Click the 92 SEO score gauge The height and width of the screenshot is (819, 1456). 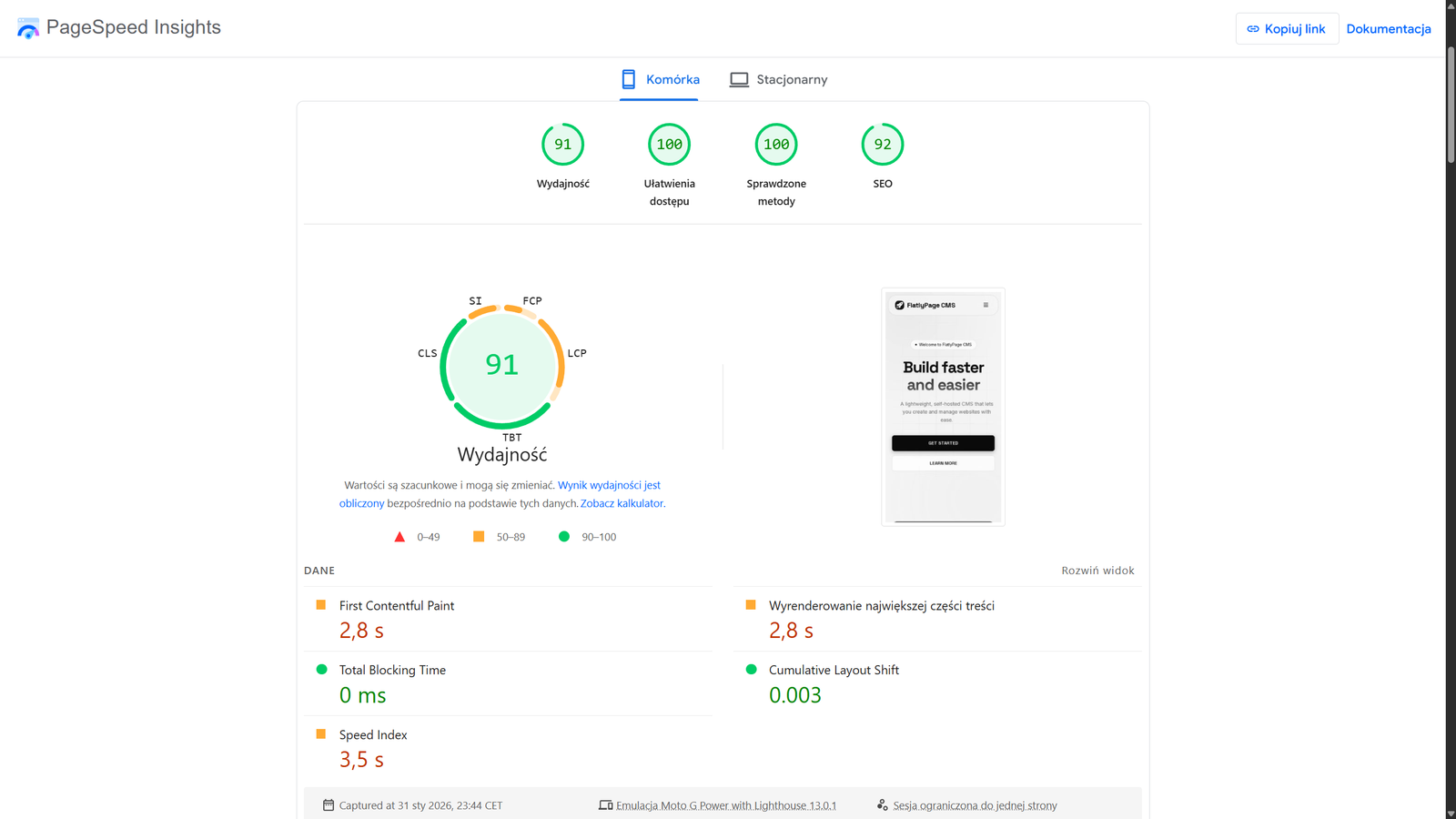tap(882, 145)
